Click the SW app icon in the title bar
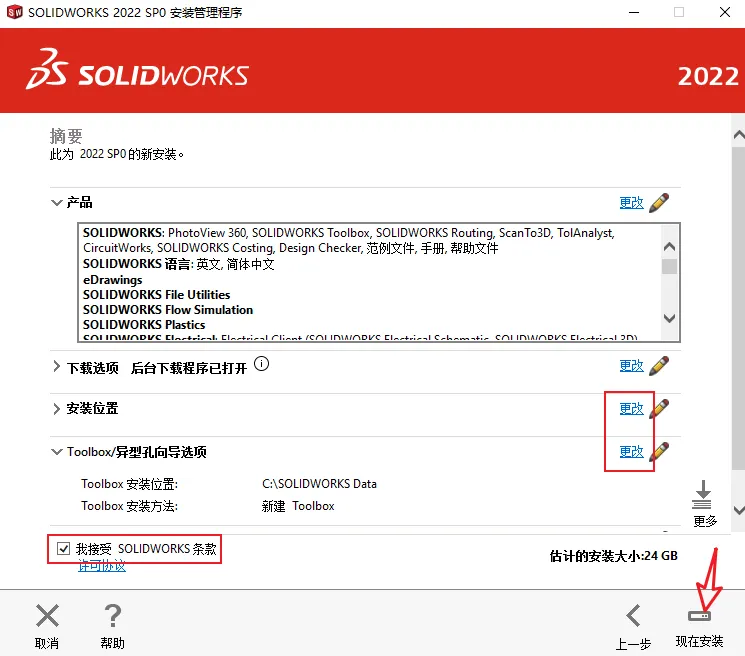 pyautogui.click(x=15, y=12)
